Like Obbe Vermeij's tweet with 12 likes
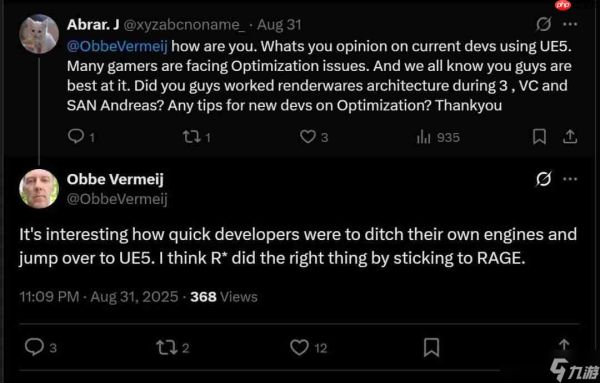 299,347
